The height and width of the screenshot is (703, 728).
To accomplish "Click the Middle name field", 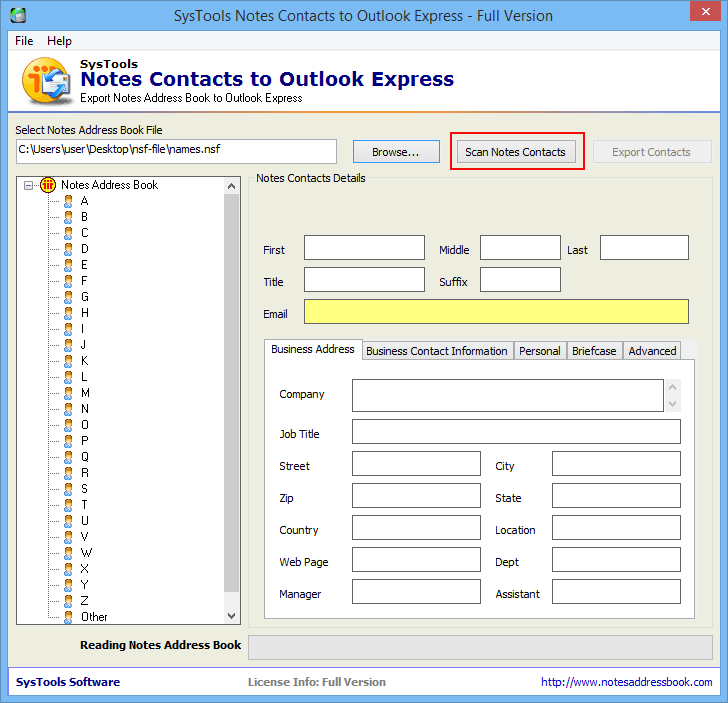I will [x=520, y=247].
